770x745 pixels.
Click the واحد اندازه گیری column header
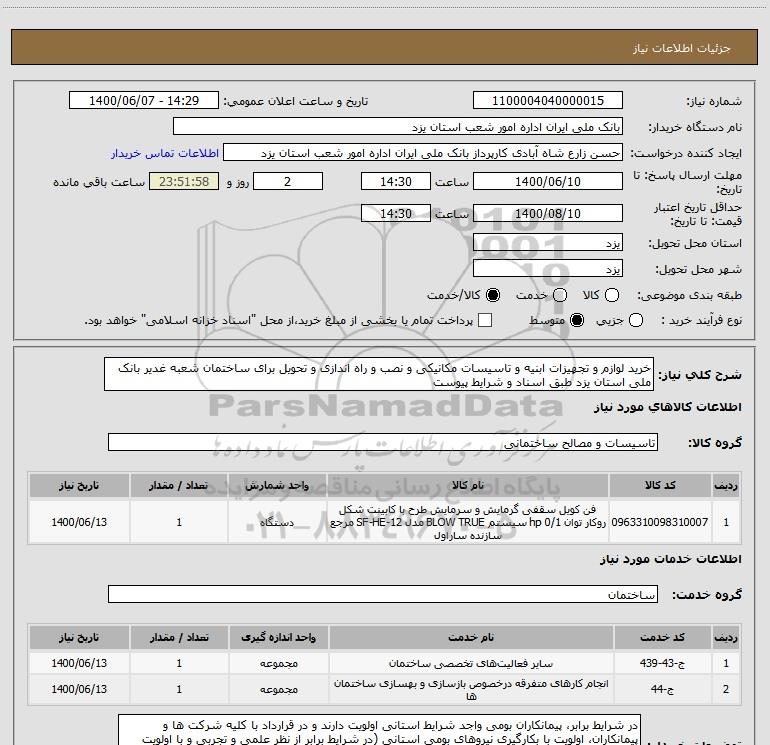278,637
